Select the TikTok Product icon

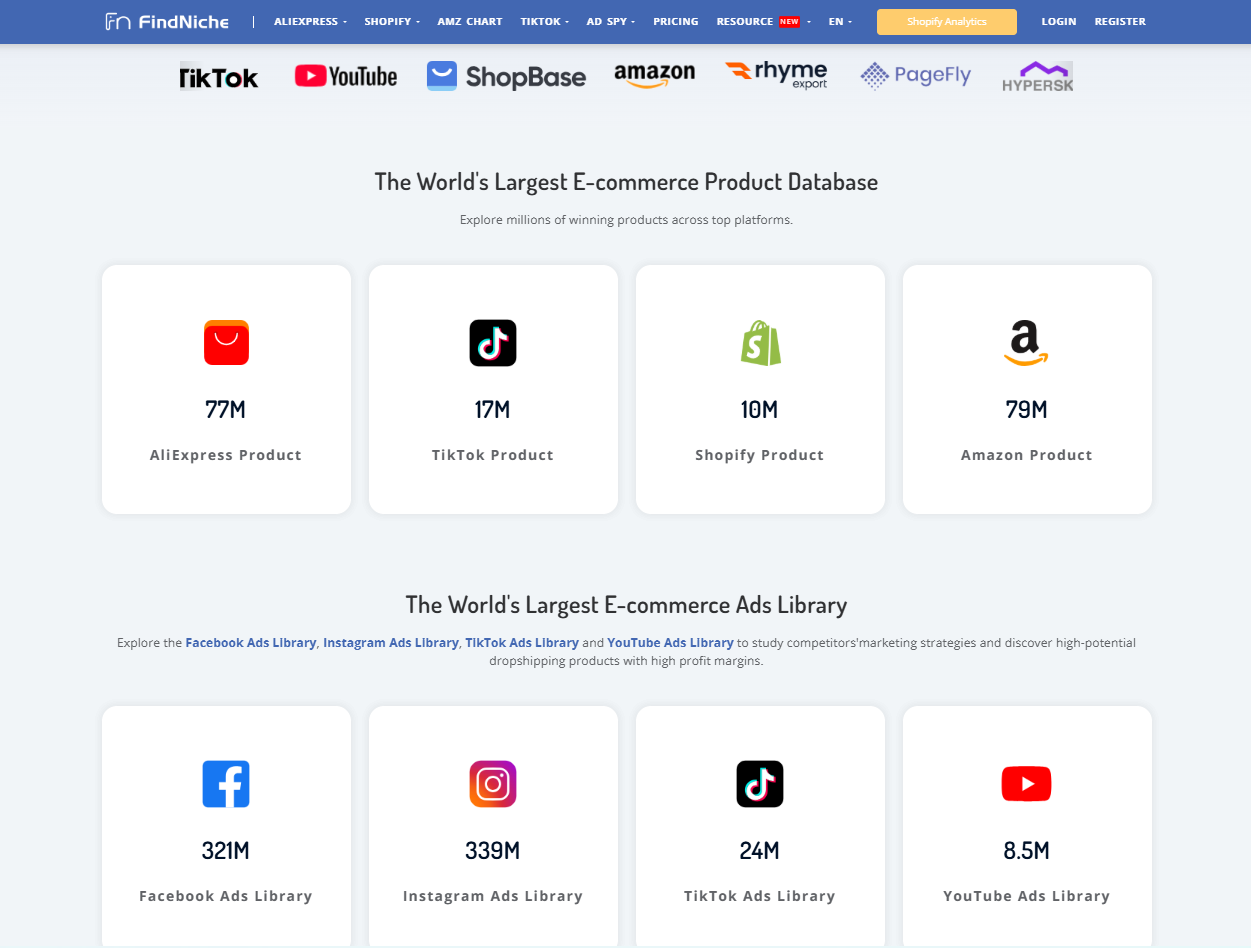493,342
